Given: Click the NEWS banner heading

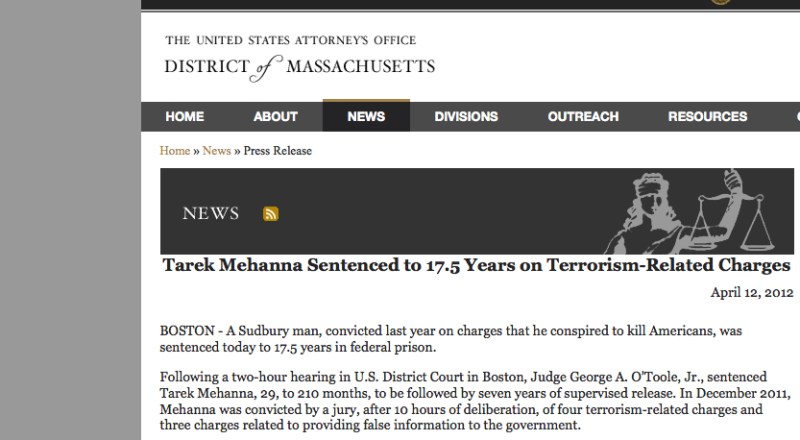Looking at the screenshot, I should click(211, 213).
